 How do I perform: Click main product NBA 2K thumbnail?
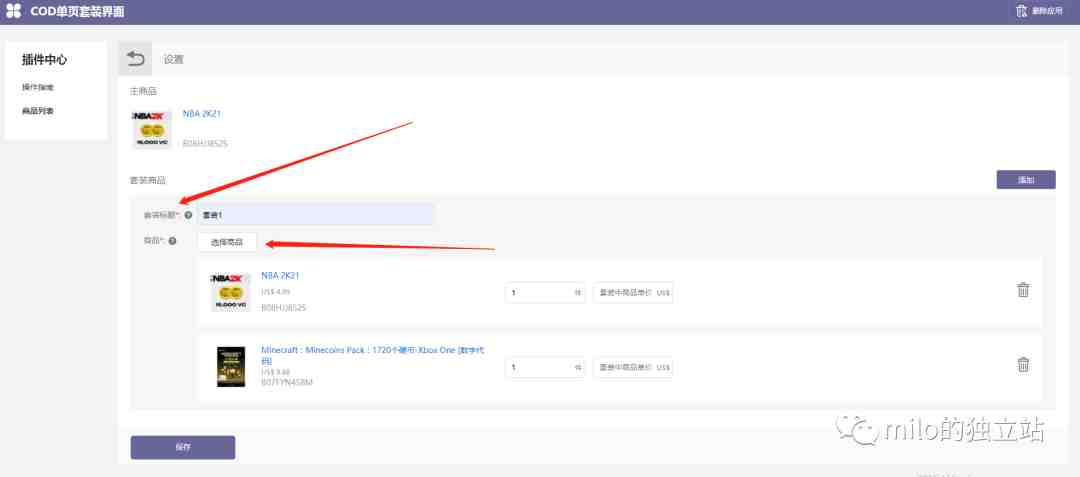click(152, 129)
